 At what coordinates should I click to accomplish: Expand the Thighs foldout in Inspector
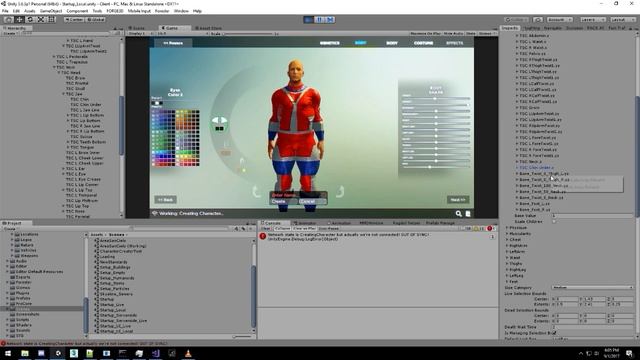click(507, 264)
